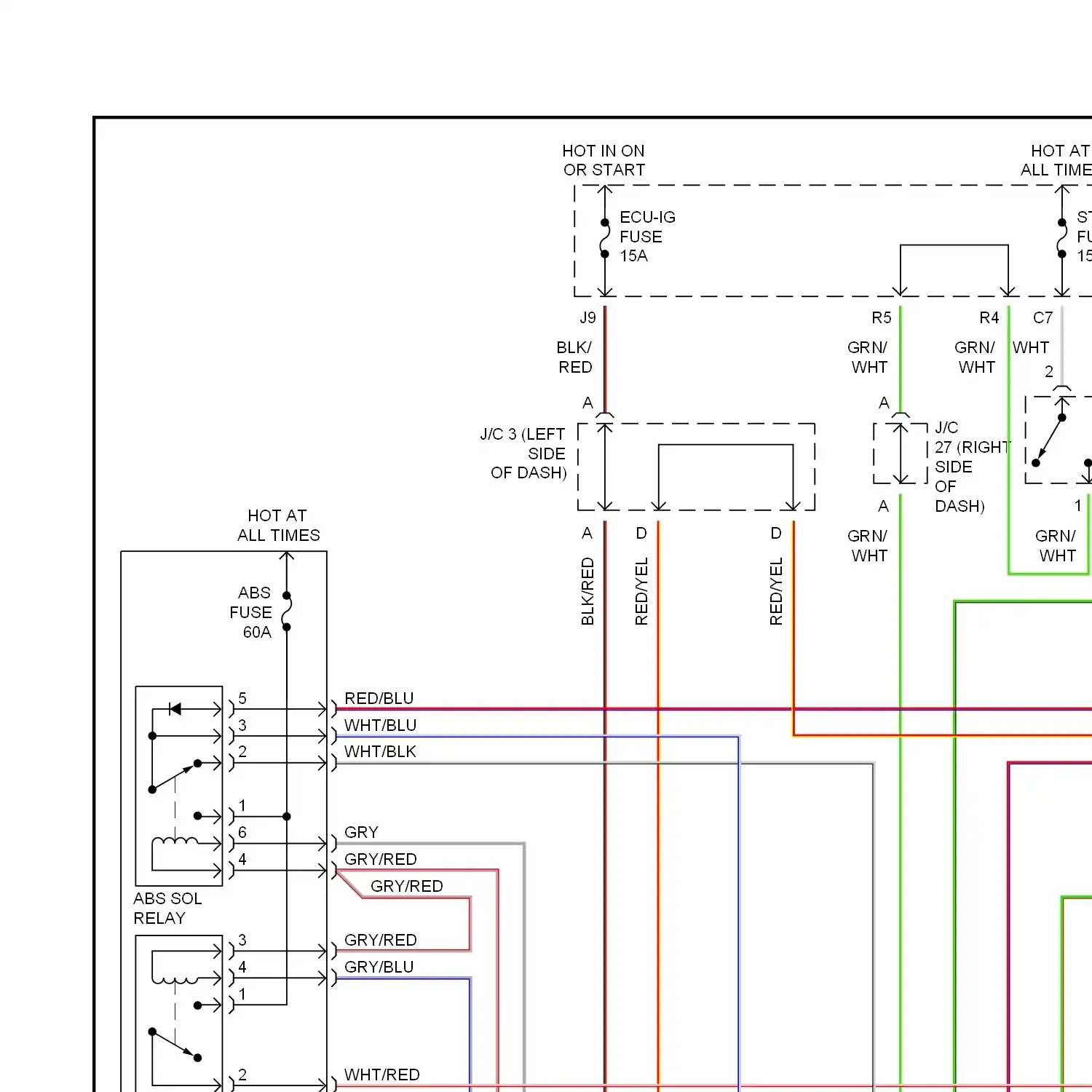Viewport: 1092px width, 1092px height.
Task: Click the GRN/WHT label beneath R5
Action: [868, 357]
